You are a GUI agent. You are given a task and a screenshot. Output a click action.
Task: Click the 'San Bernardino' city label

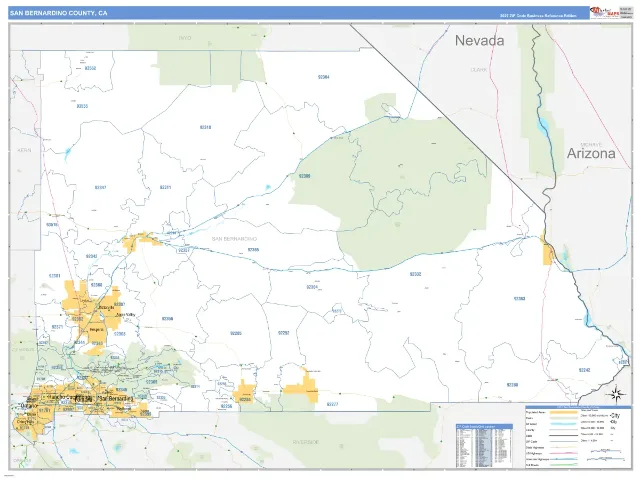coord(116,398)
